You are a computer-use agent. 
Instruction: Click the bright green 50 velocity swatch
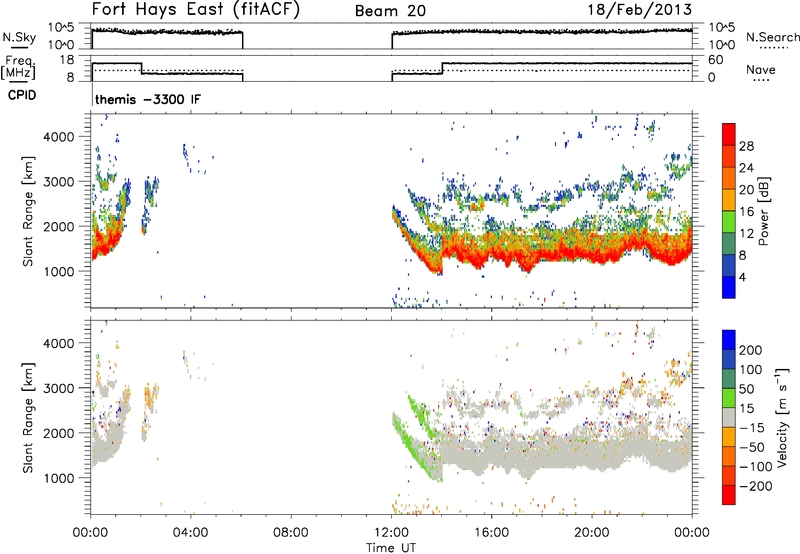(729, 398)
